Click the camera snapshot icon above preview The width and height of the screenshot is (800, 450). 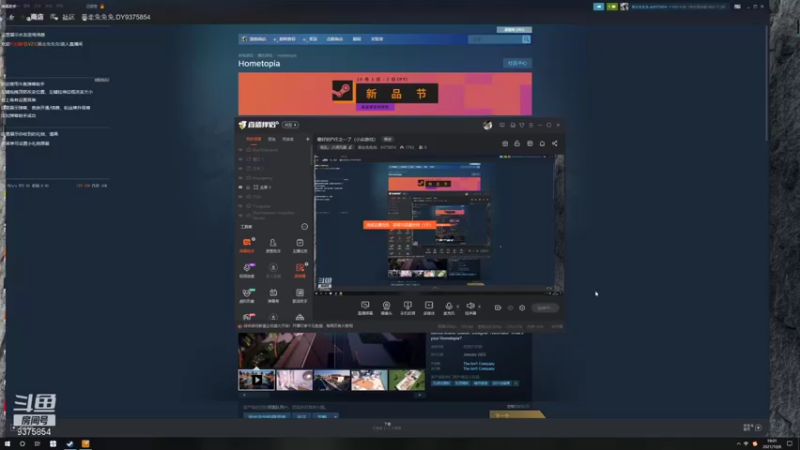(x=505, y=143)
